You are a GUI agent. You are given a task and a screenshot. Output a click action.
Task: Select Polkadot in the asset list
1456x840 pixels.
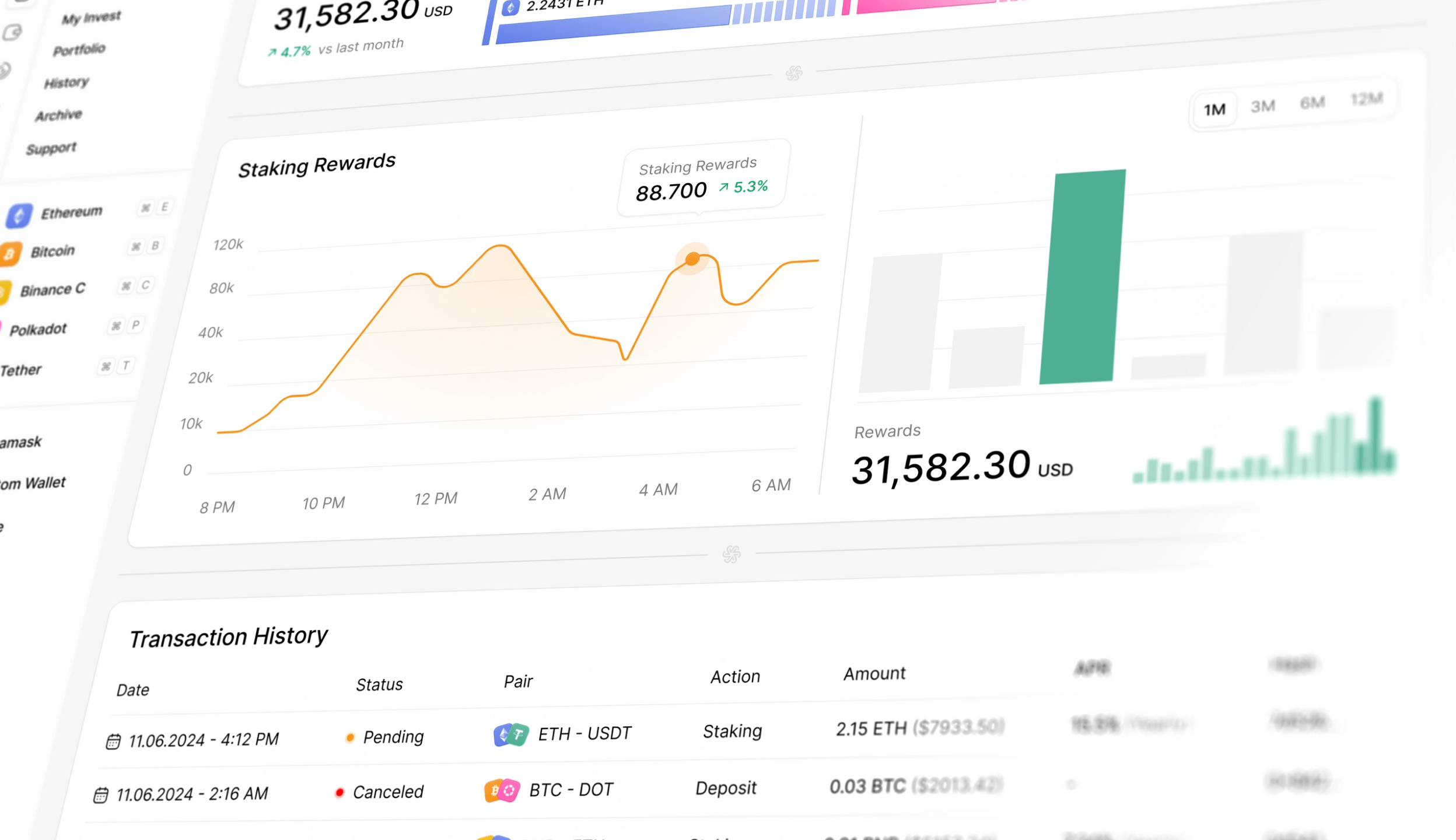tap(38, 330)
